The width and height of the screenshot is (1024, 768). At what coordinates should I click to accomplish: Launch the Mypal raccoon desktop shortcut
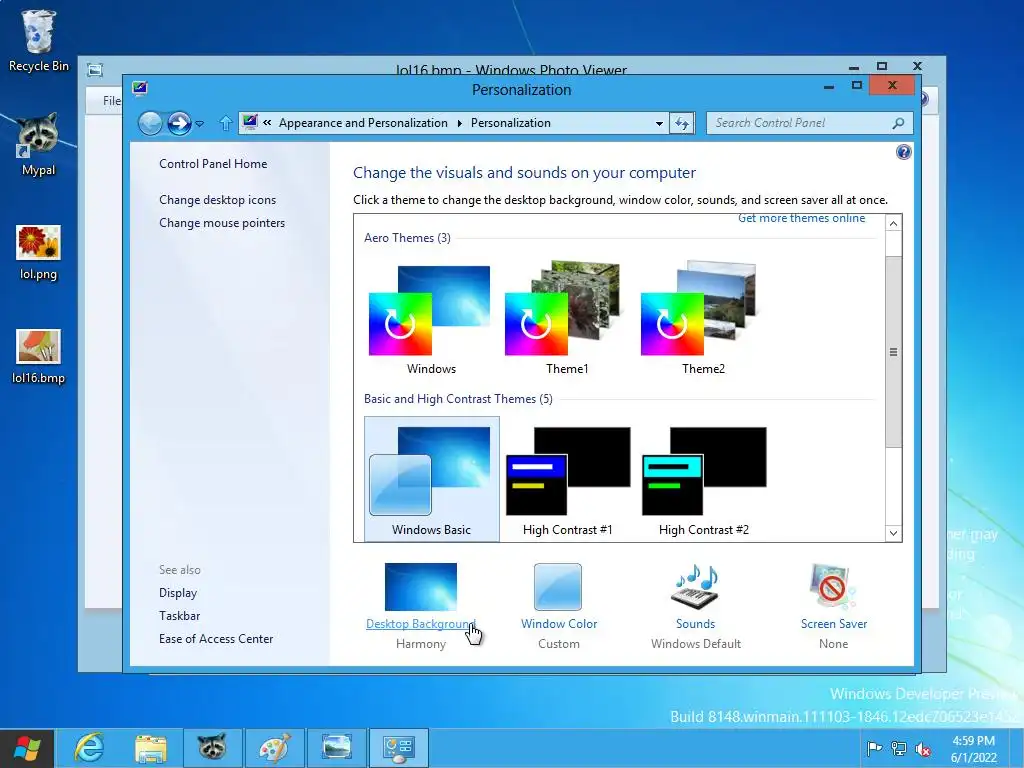point(38,145)
